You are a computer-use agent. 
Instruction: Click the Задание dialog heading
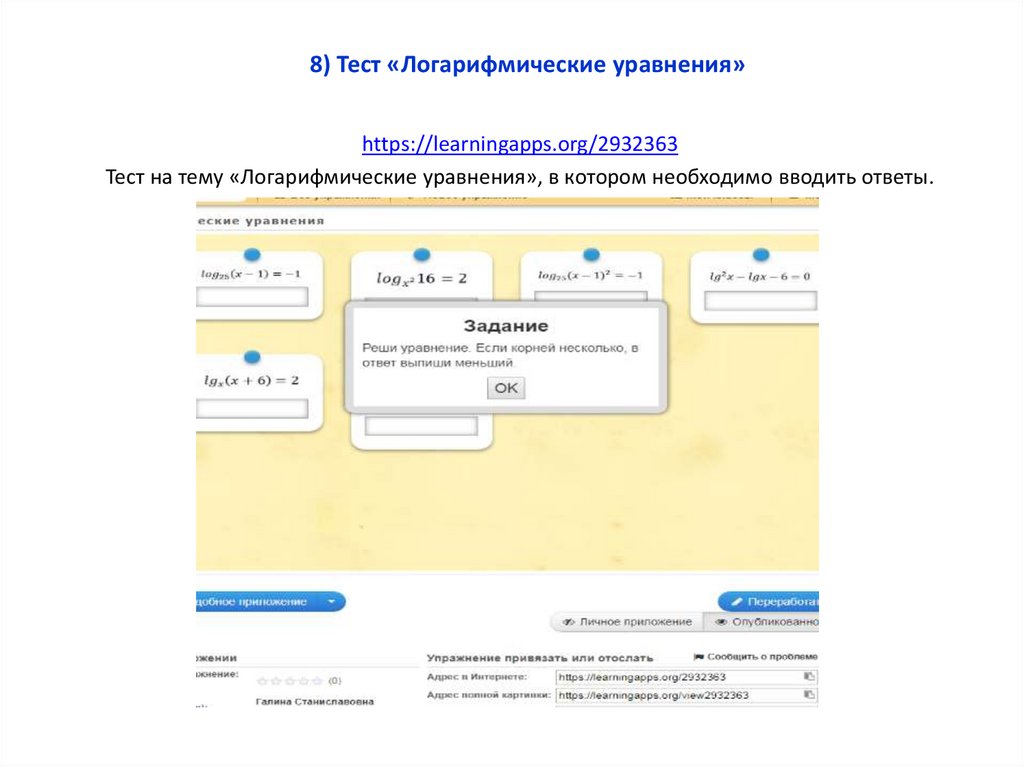(506, 326)
